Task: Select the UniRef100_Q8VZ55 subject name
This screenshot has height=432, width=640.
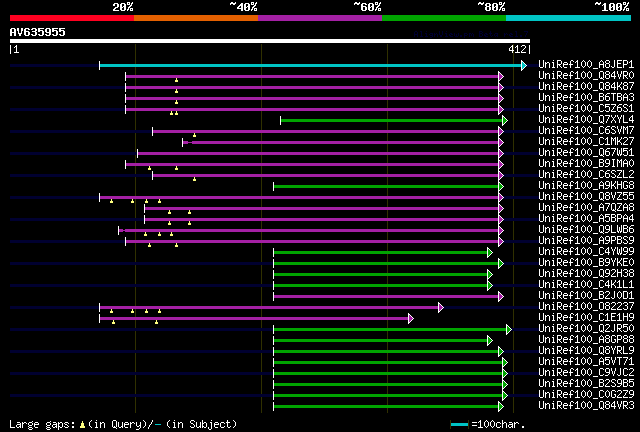Action: click(x=586, y=197)
